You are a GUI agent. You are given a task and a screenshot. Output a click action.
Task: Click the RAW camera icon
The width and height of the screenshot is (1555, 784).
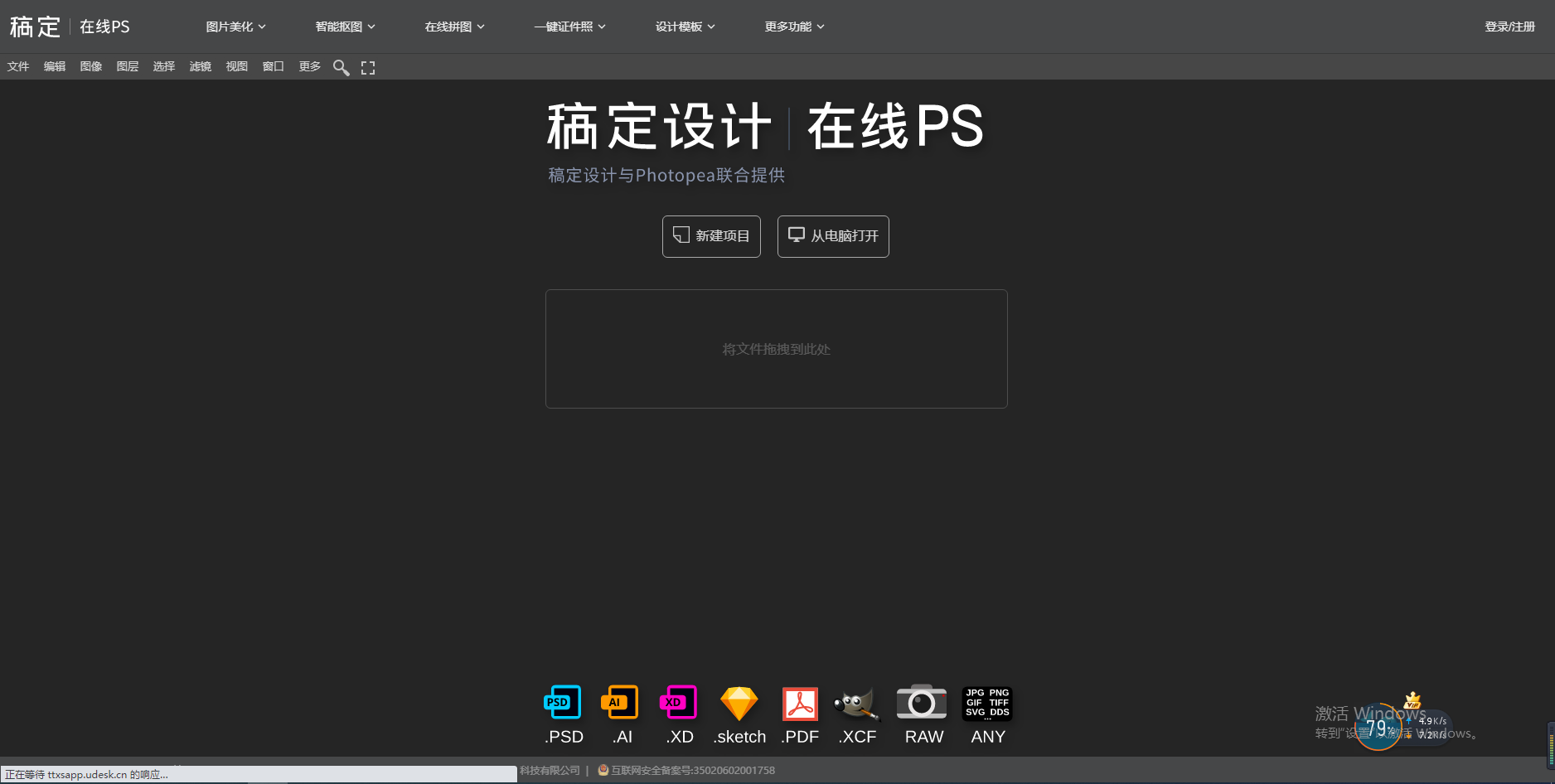[x=922, y=703]
